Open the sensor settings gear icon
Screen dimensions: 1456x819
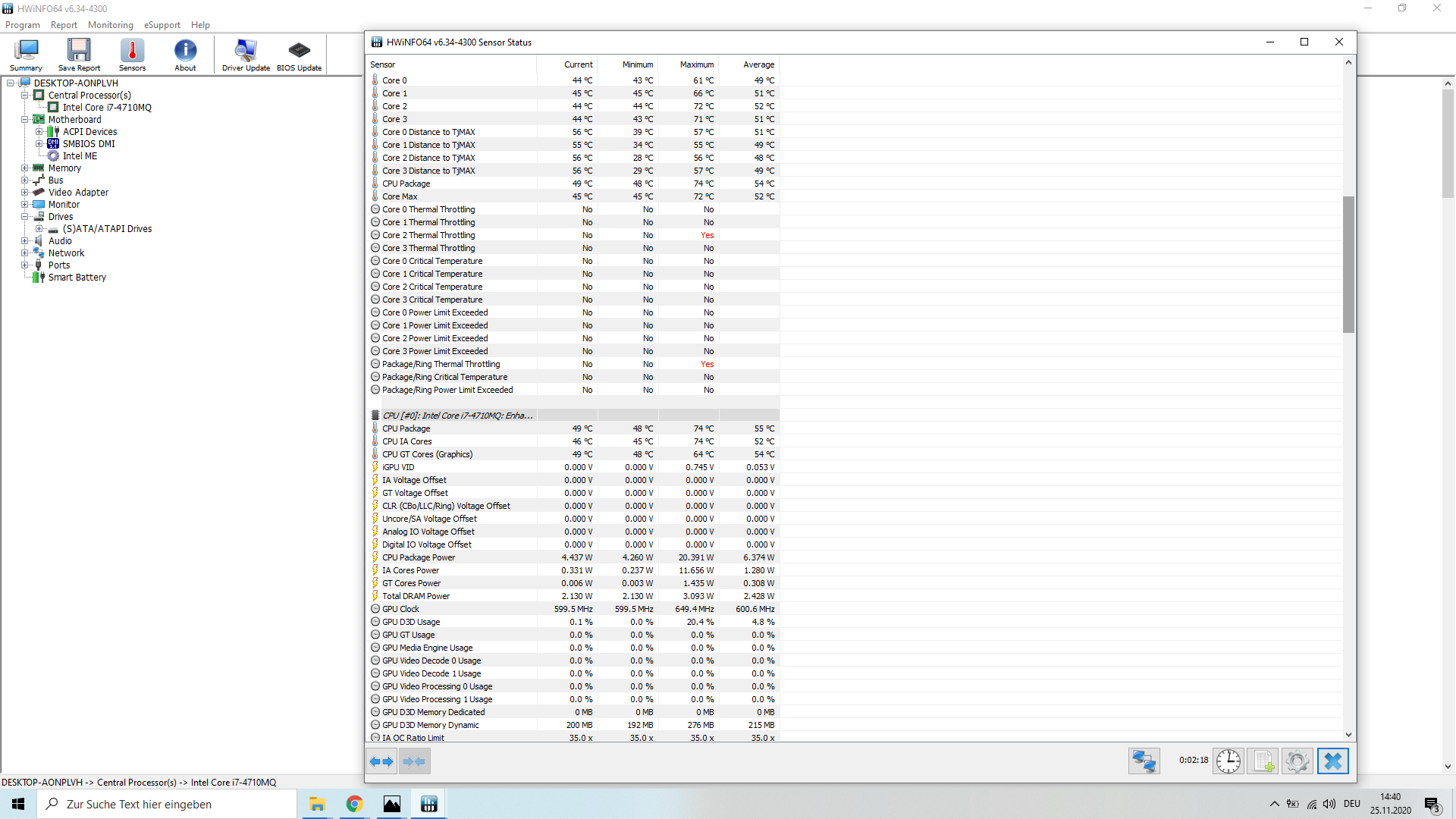click(x=1297, y=761)
